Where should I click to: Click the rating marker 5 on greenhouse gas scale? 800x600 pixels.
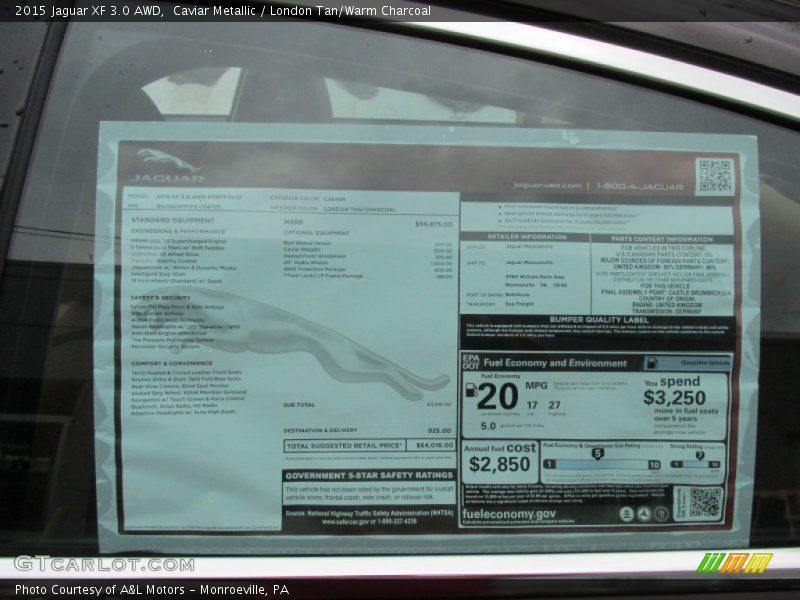(x=597, y=454)
